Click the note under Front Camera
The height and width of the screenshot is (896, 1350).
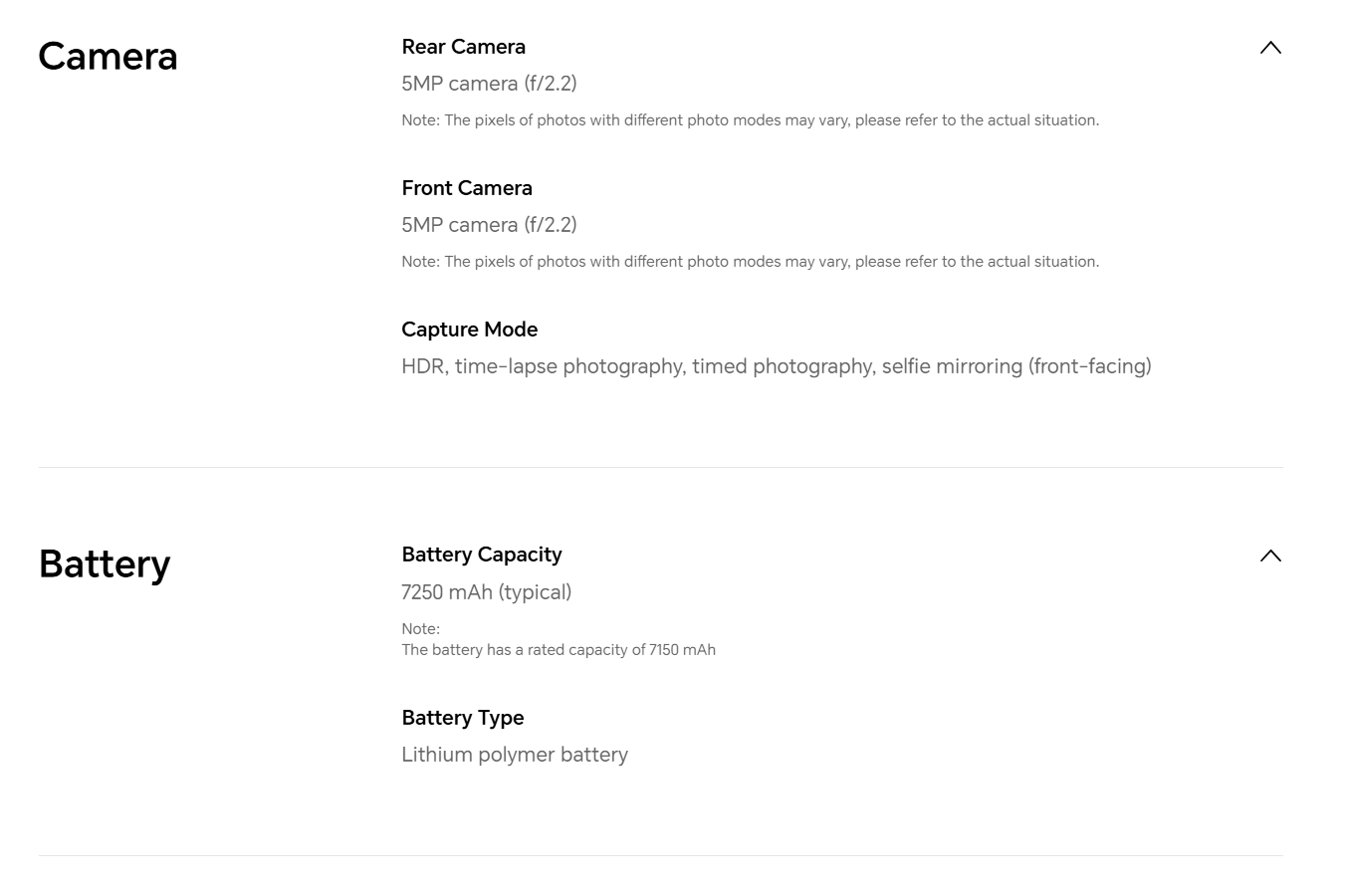pyautogui.click(x=750, y=262)
